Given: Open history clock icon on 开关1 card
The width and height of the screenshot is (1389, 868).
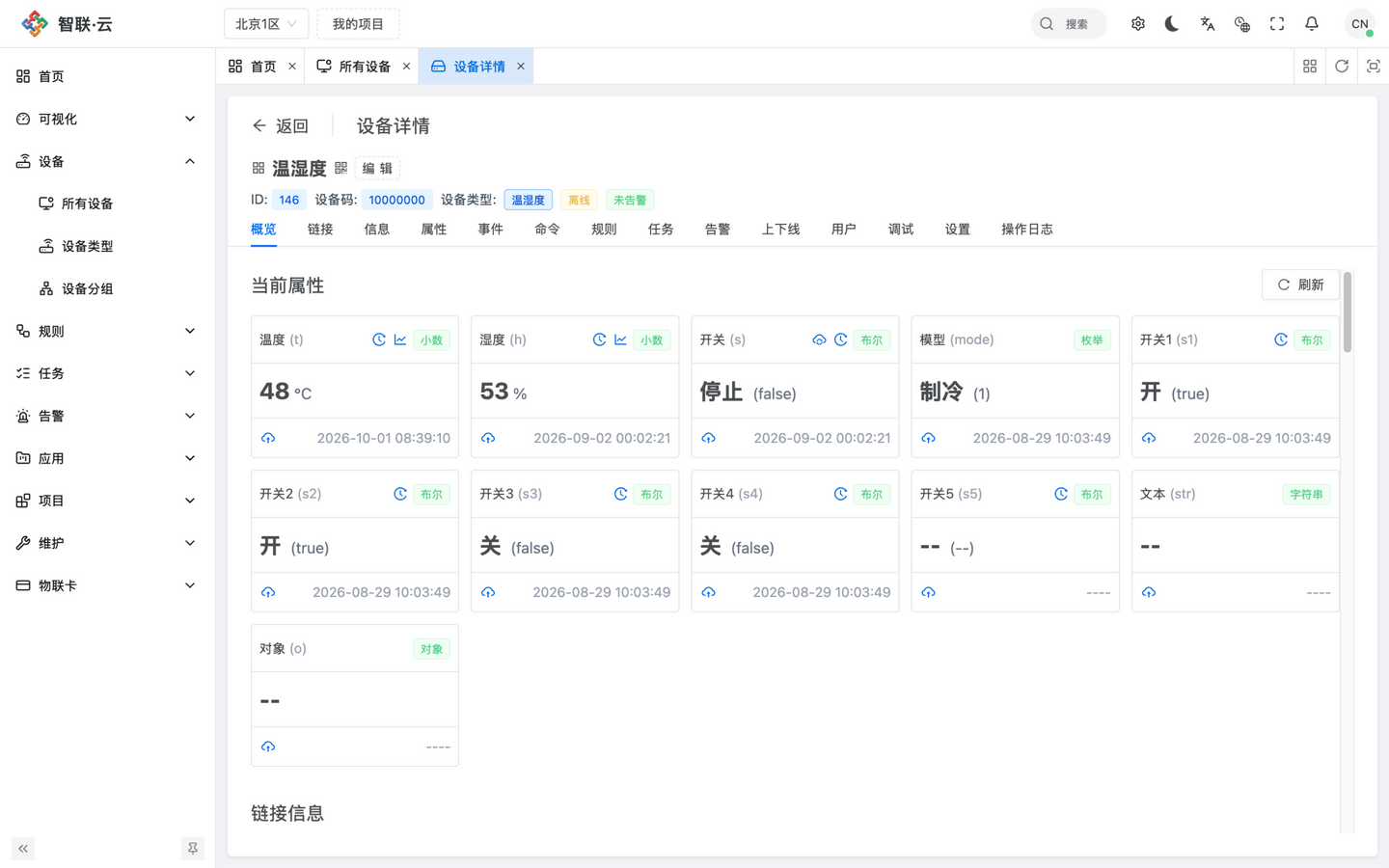Looking at the screenshot, I should 1281,339.
